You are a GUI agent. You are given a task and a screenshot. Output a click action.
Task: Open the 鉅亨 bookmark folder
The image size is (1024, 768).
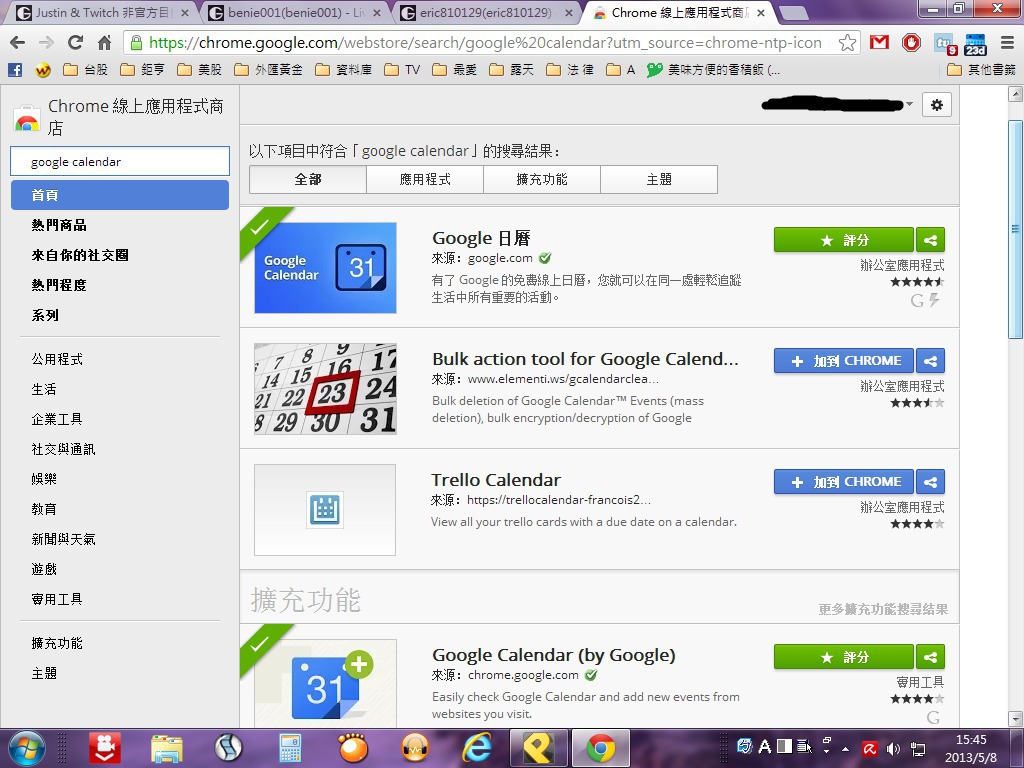(142, 70)
